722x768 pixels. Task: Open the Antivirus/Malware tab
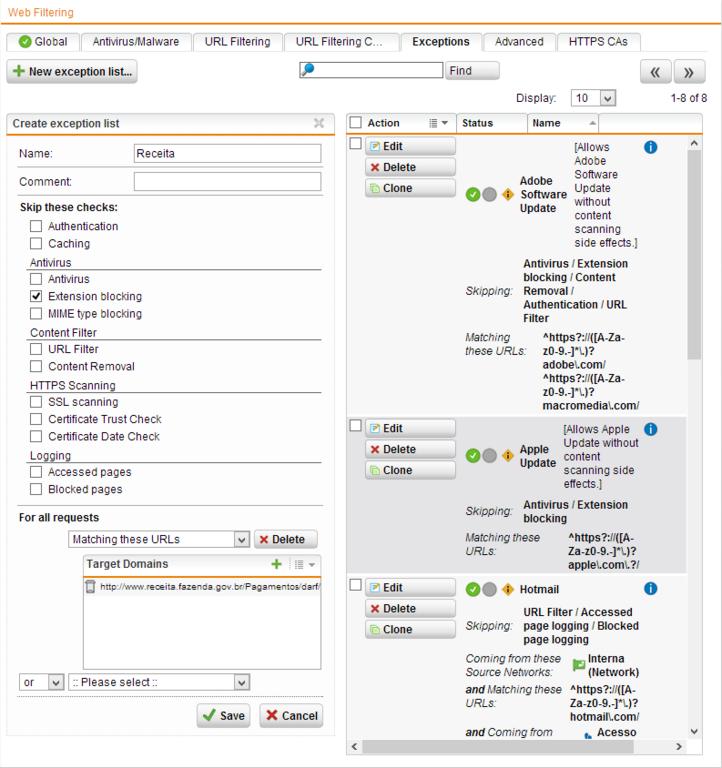[x=136, y=42]
